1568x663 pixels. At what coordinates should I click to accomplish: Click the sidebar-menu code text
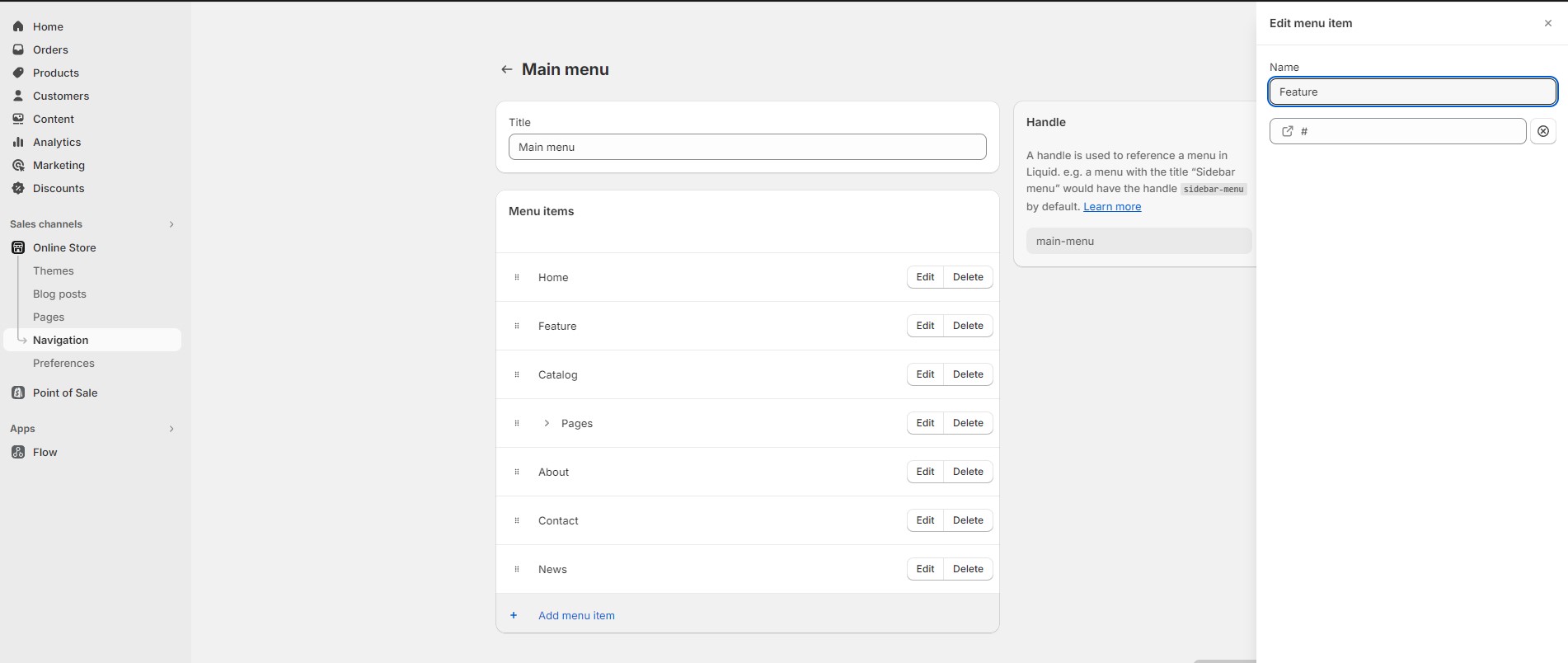coord(1214,189)
